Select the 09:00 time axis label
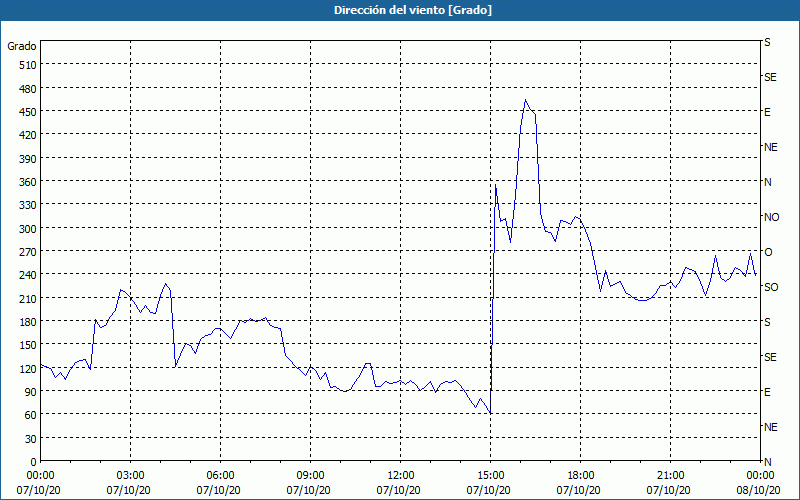The width and height of the screenshot is (800, 500). coord(310,476)
